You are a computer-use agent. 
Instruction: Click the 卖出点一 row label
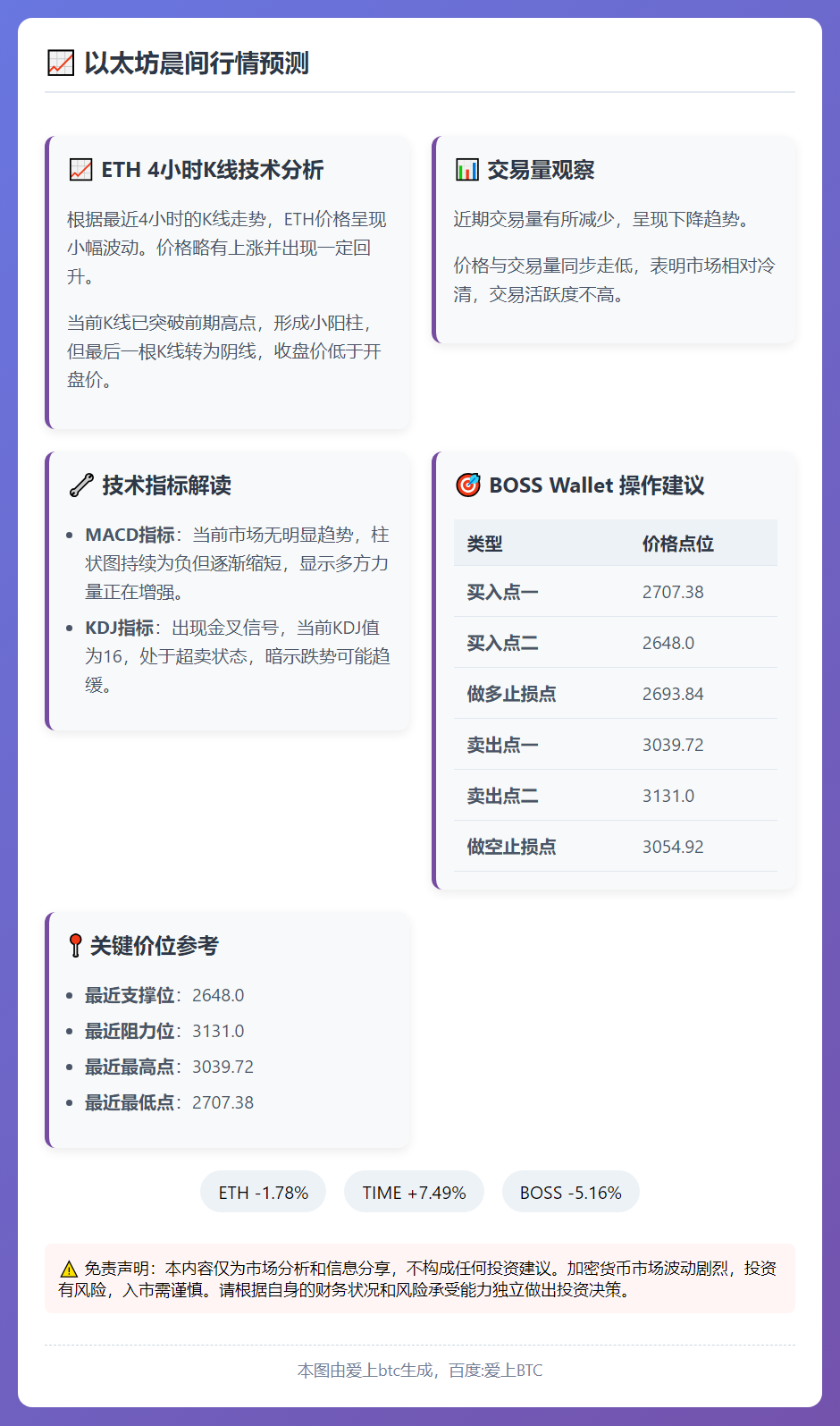502,745
